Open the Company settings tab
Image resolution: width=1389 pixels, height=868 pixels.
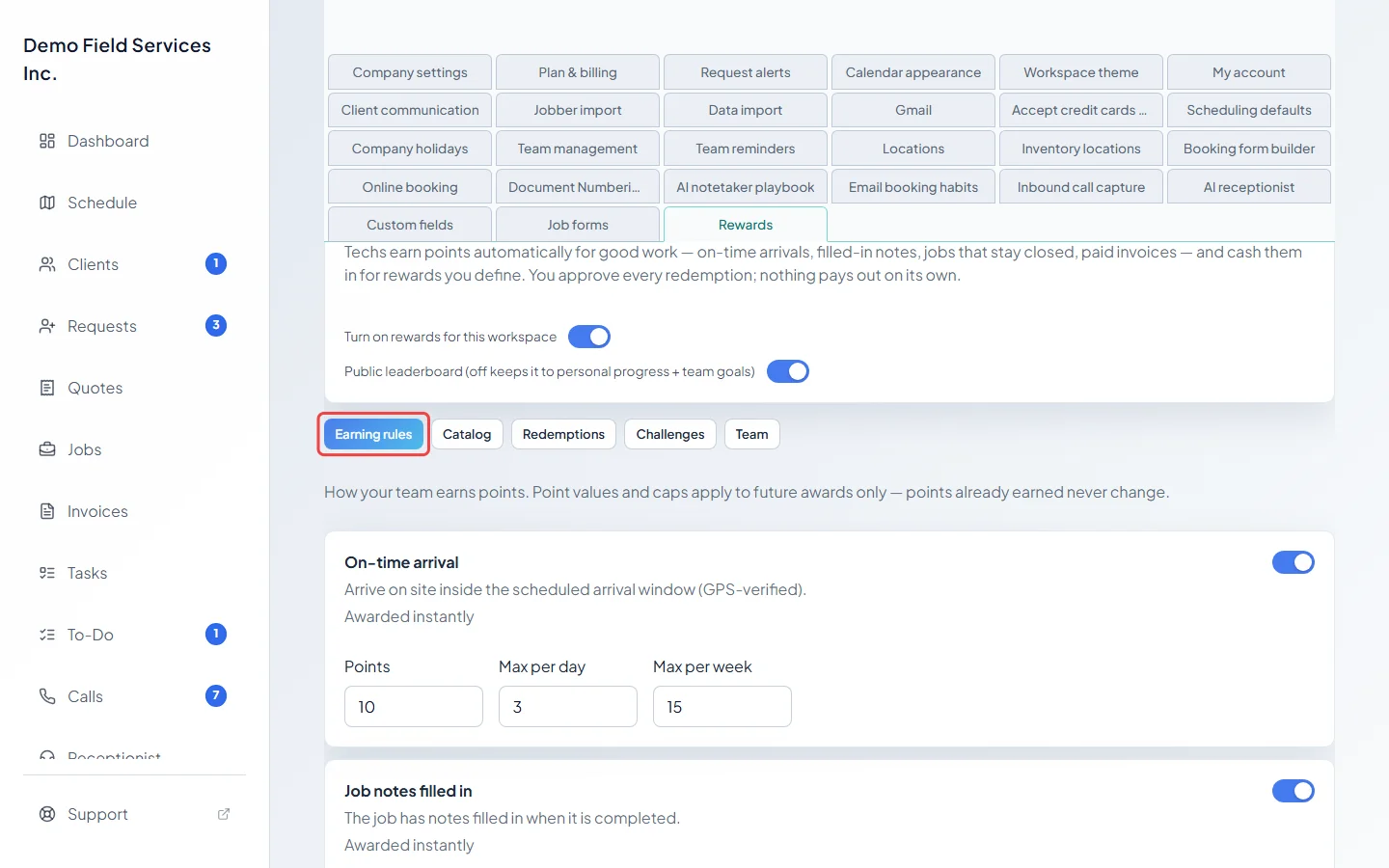point(410,72)
